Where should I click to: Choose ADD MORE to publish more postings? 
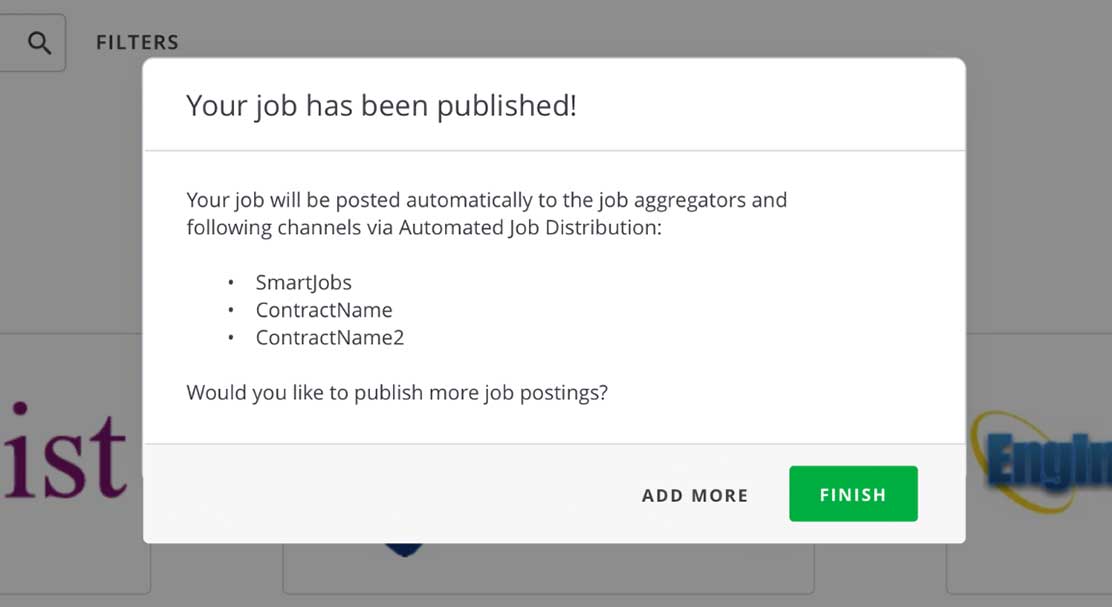coord(695,495)
